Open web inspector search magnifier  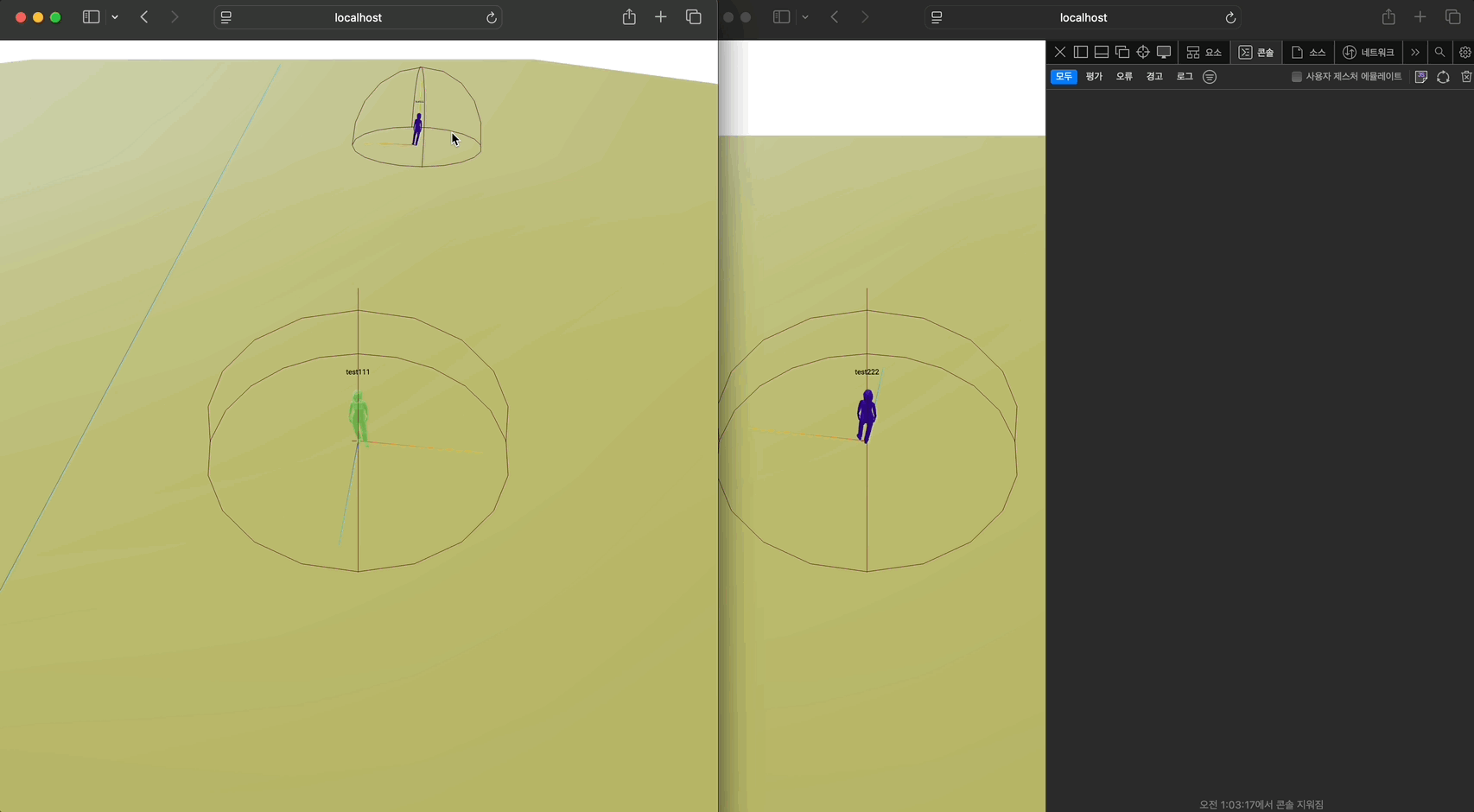tap(1439, 53)
